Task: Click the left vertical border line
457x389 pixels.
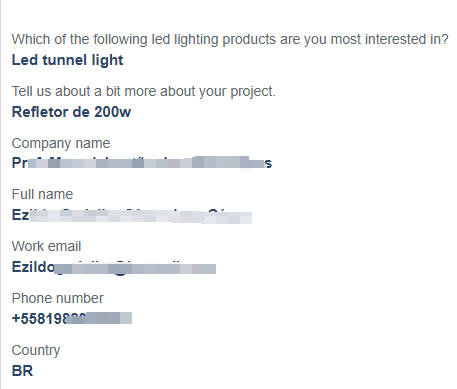Action: (1, 194)
